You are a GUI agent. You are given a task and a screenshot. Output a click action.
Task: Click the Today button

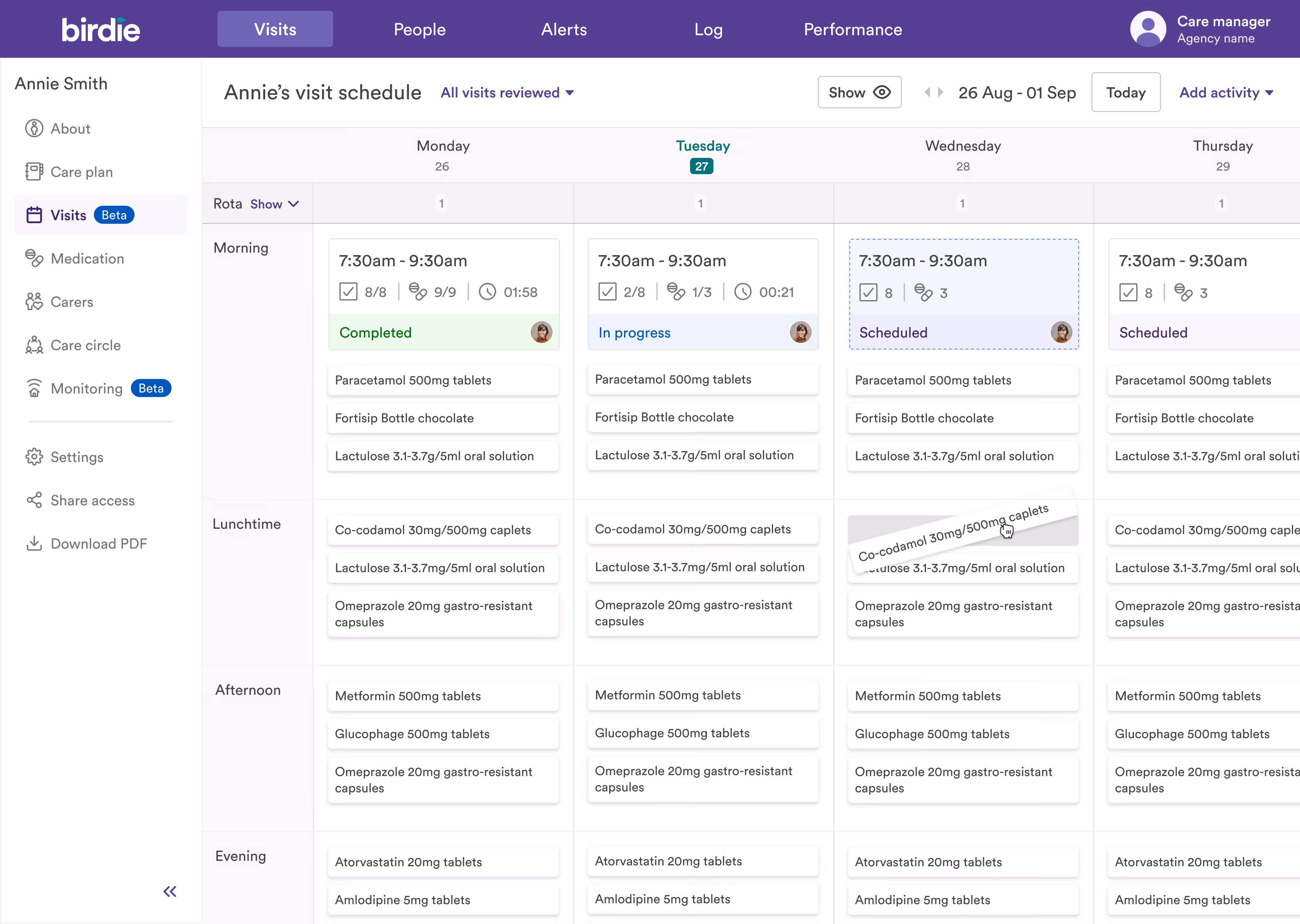point(1125,92)
